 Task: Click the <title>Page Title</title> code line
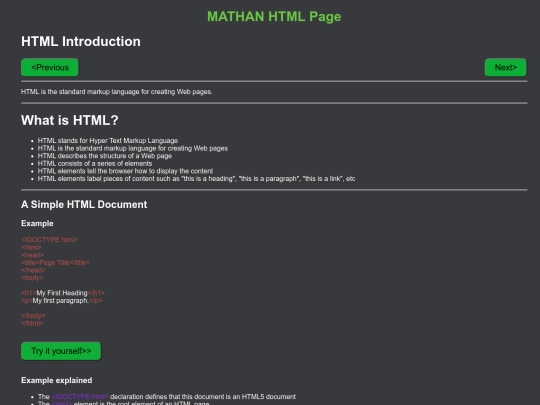coord(55,262)
